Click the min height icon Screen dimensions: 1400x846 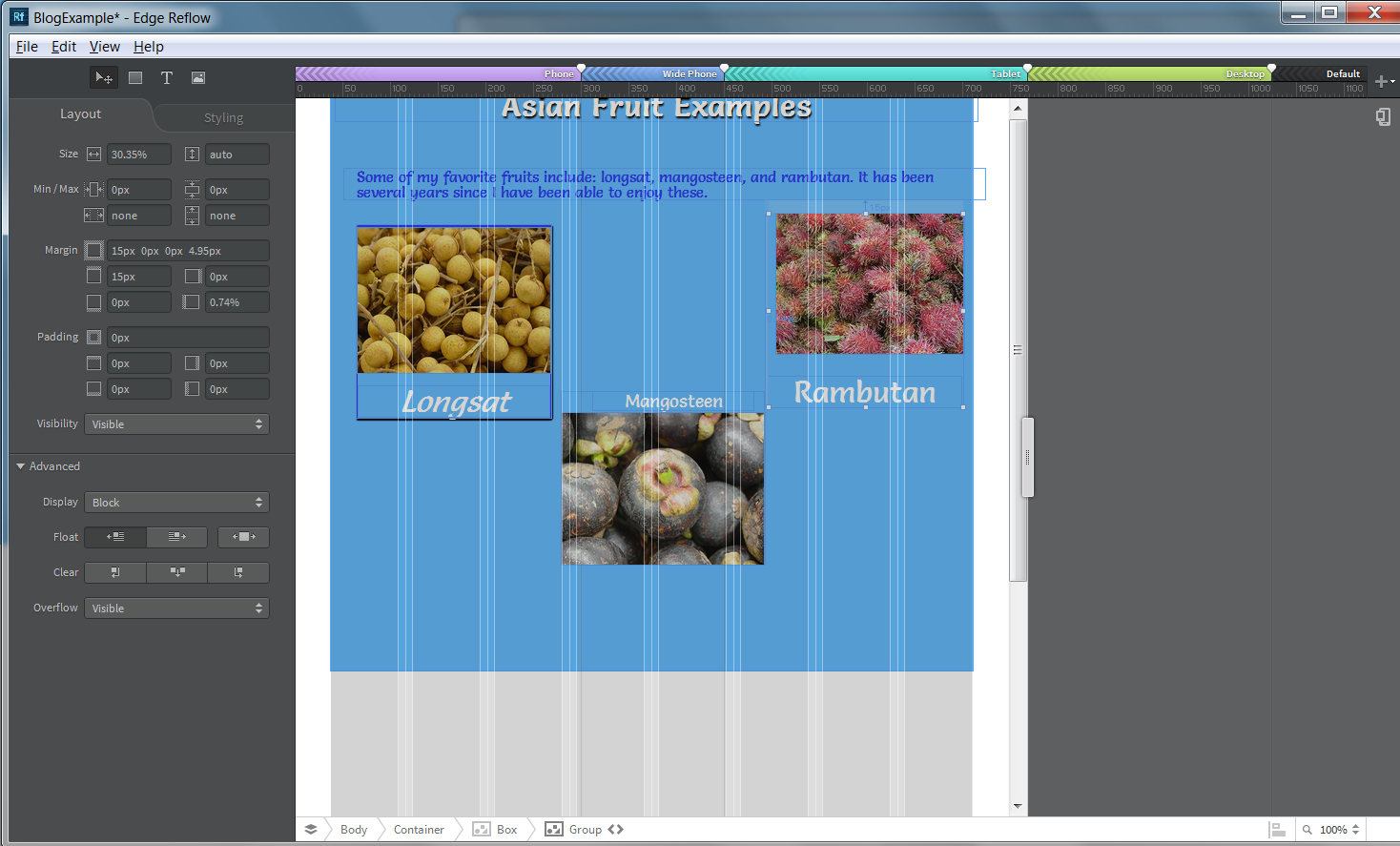click(x=192, y=189)
